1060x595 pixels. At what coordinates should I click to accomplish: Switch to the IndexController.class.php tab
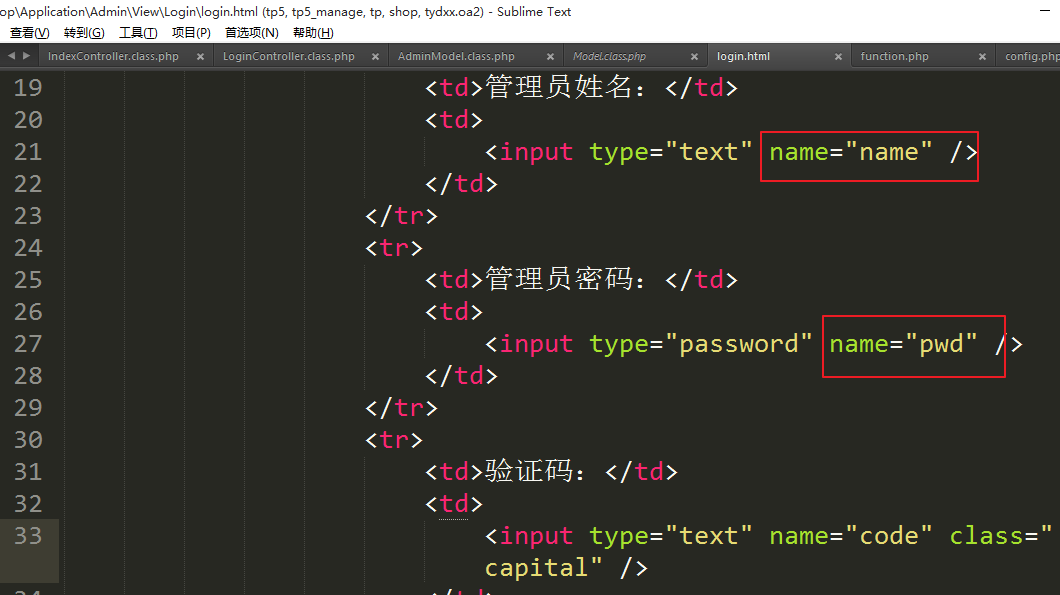click(x=113, y=57)
